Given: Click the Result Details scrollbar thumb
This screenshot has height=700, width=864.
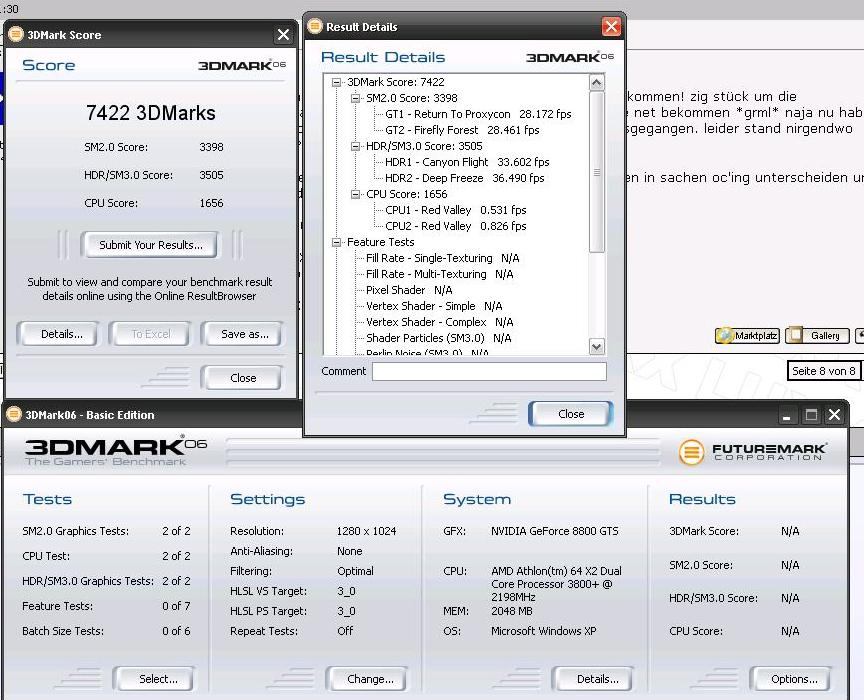Looking at the screenshot, I should click(x=597, y=172).
